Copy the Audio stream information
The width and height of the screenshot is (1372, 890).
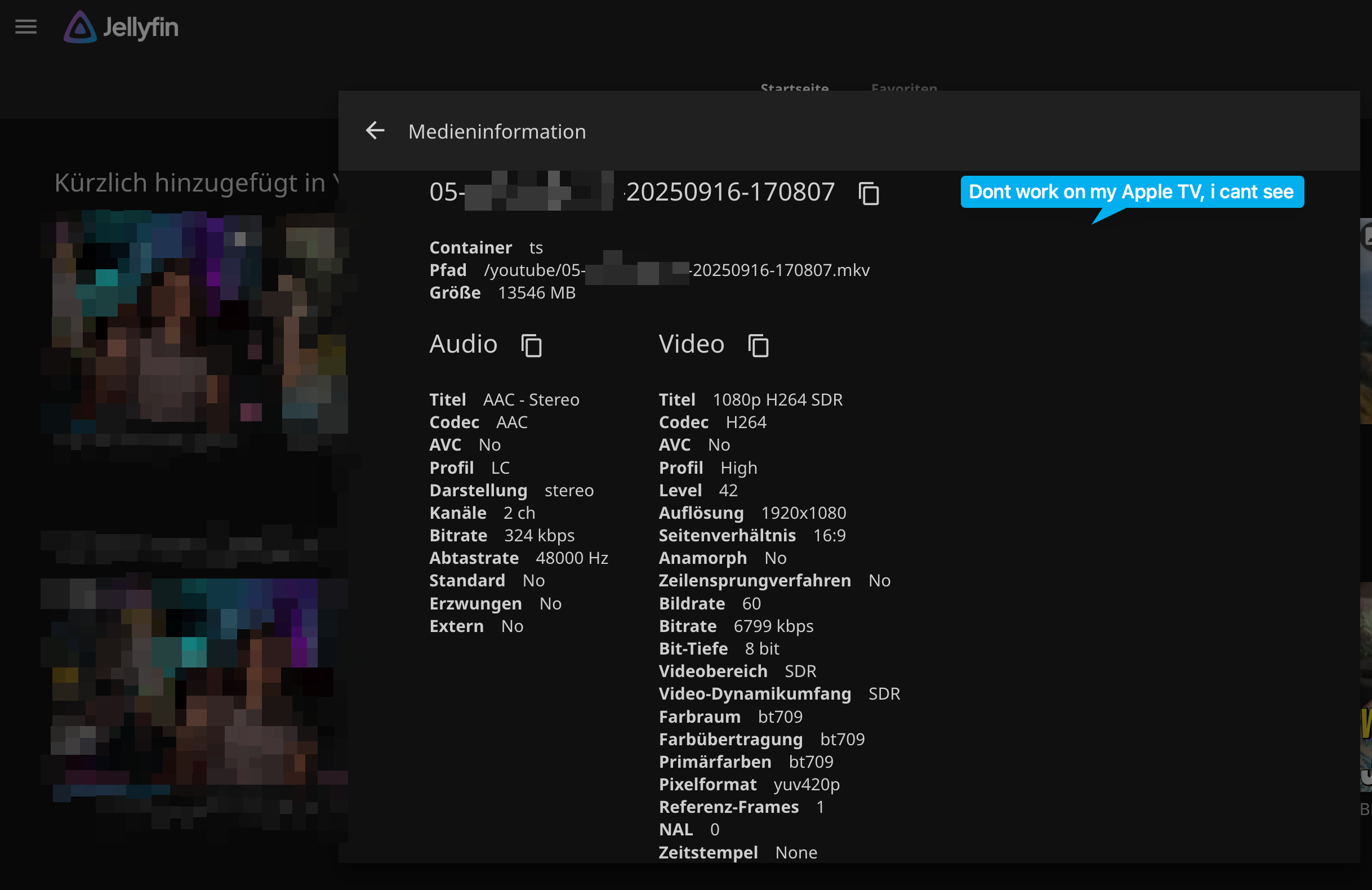531,345
